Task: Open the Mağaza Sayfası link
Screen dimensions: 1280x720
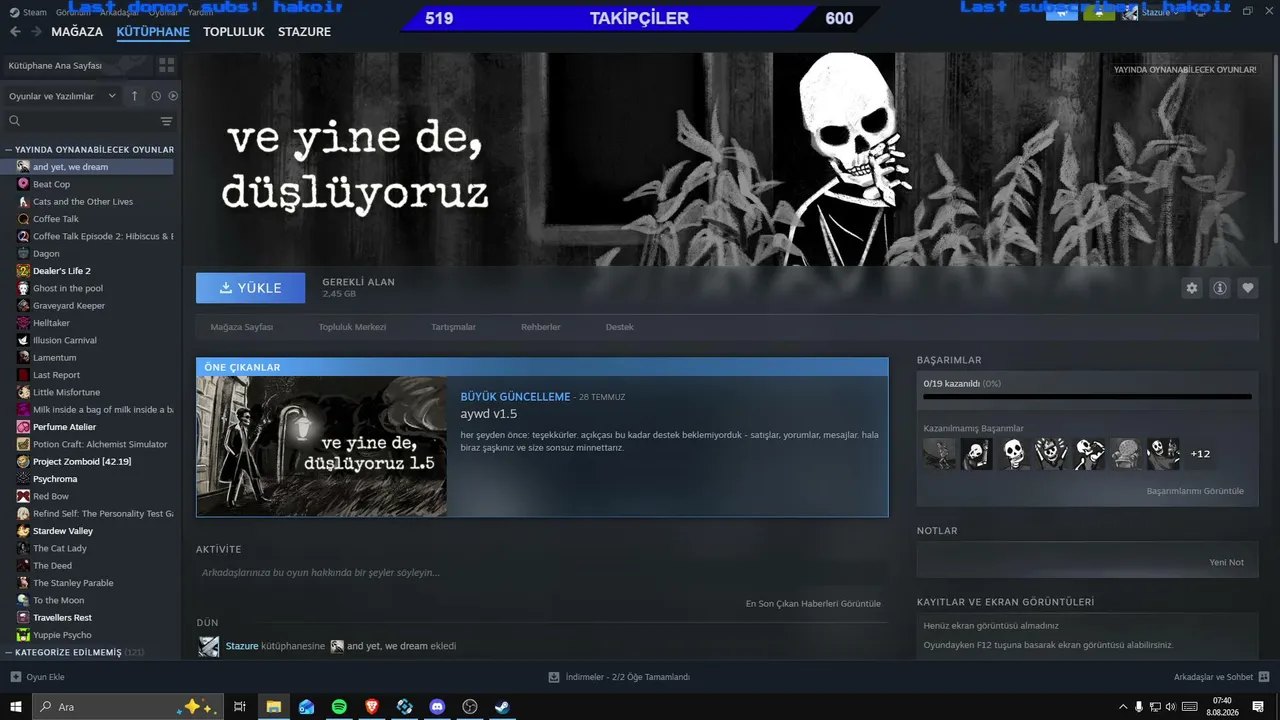Action: pos(242,327)
